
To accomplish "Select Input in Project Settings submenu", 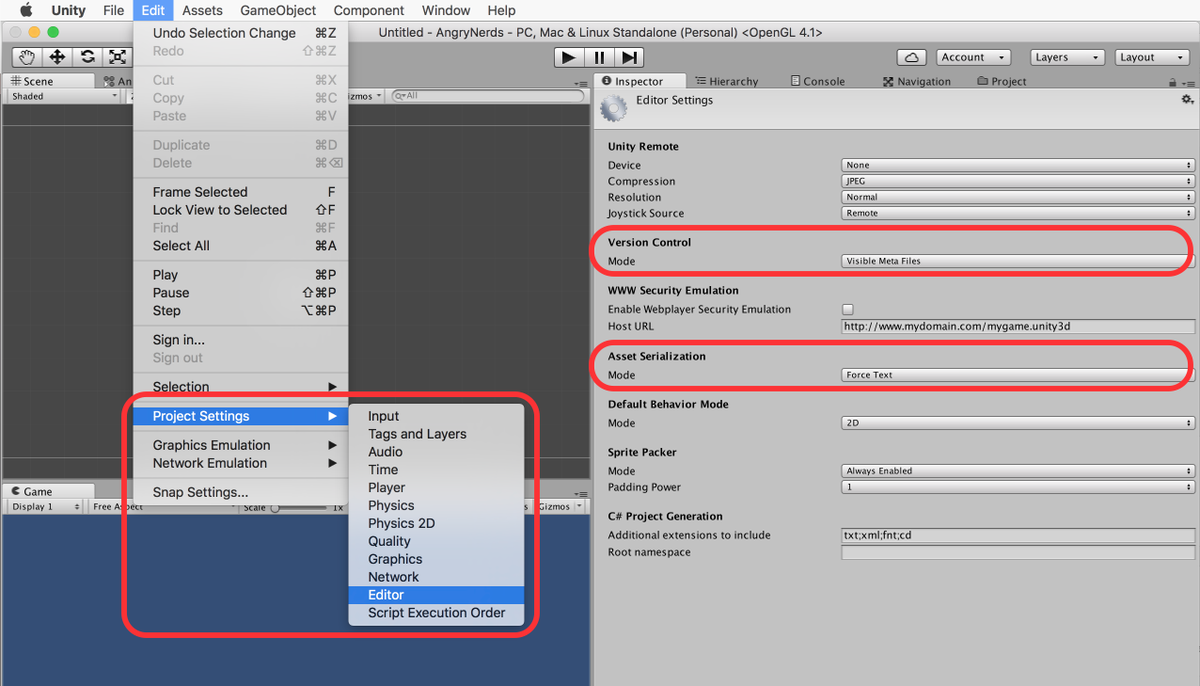I will point(436,416).
